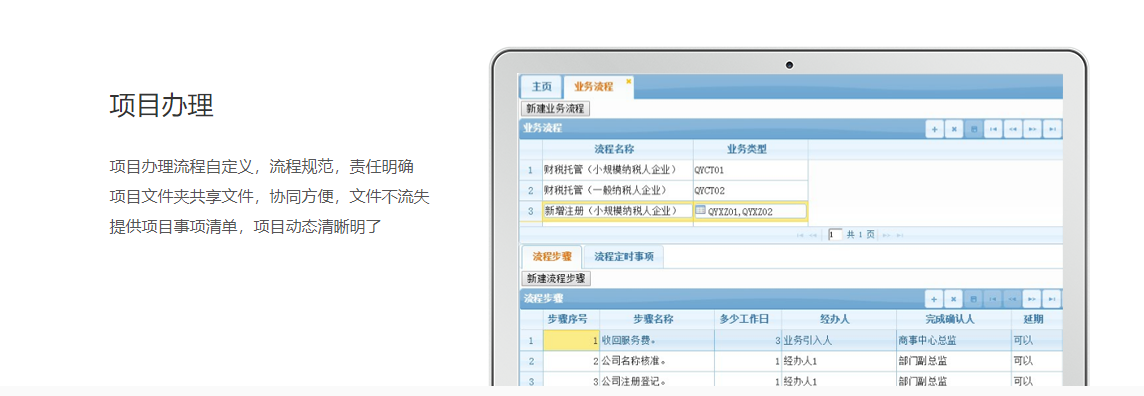Sort by 业务类型 column header

pos(751,150)
